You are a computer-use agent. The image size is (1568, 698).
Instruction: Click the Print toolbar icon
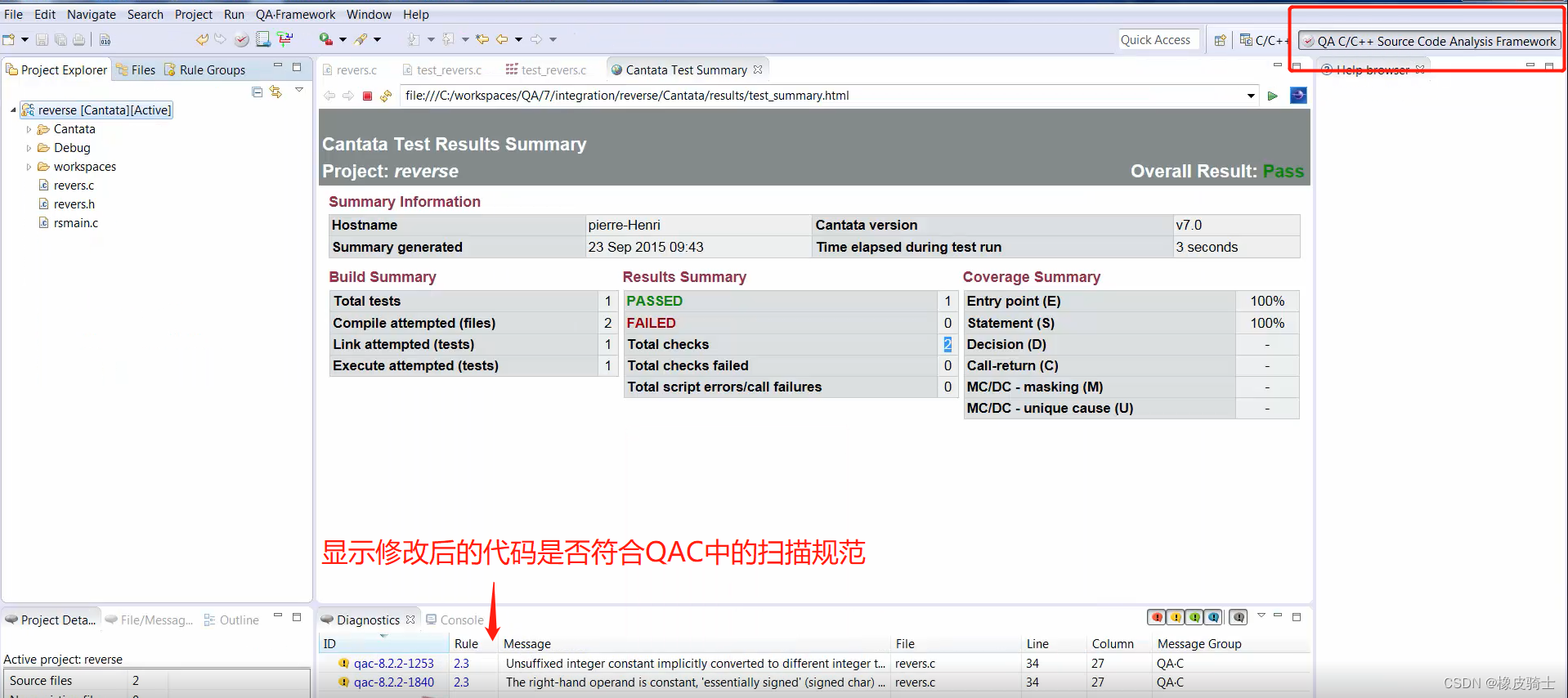(x=79, y=39)
